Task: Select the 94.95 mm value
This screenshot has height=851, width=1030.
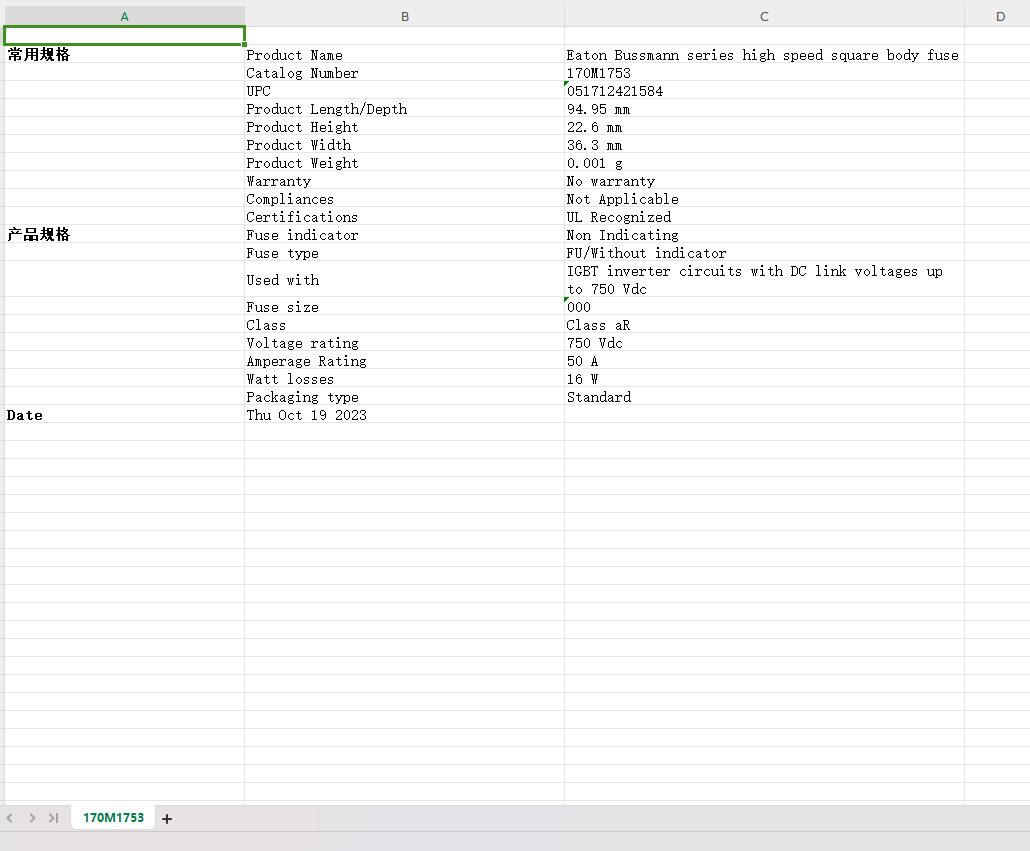Action: click(x=764, y=108)
